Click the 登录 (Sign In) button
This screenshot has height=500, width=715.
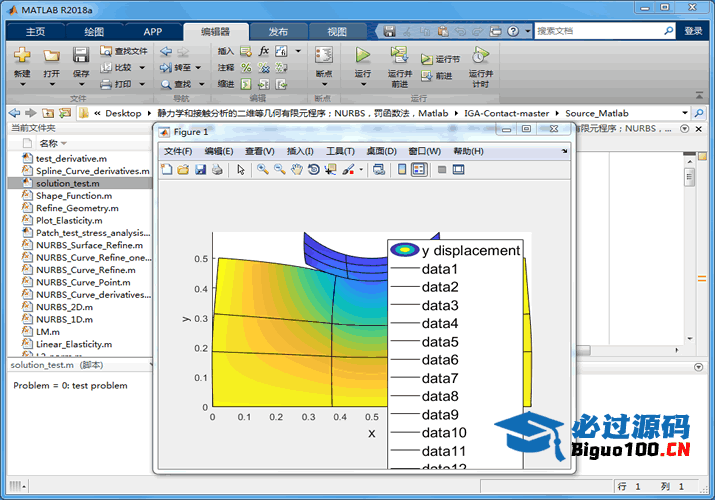tap(693, 31)
